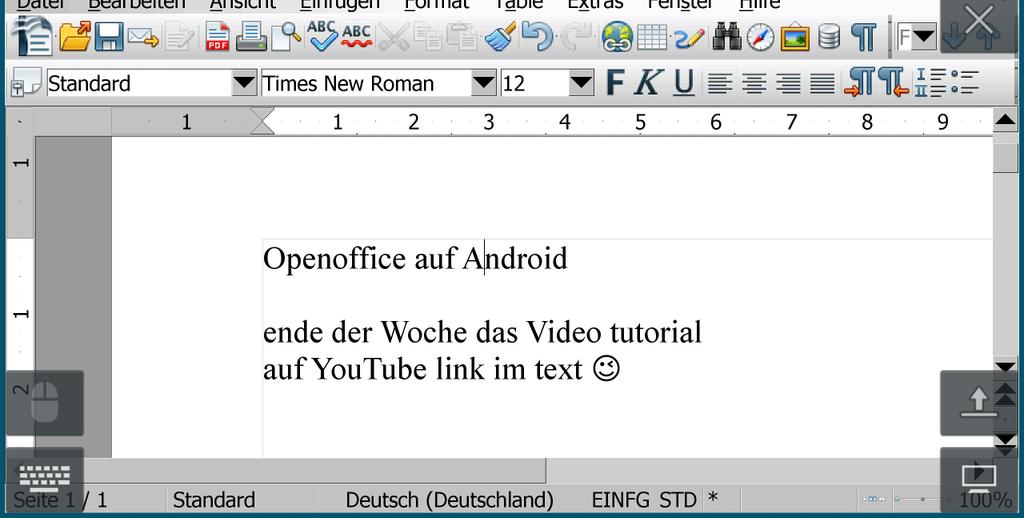Image resolution: width=1024 pixels, height=518 pixels.
Task: Toggle EINFG insert mode in the status bar
Action: coord(622,500)
